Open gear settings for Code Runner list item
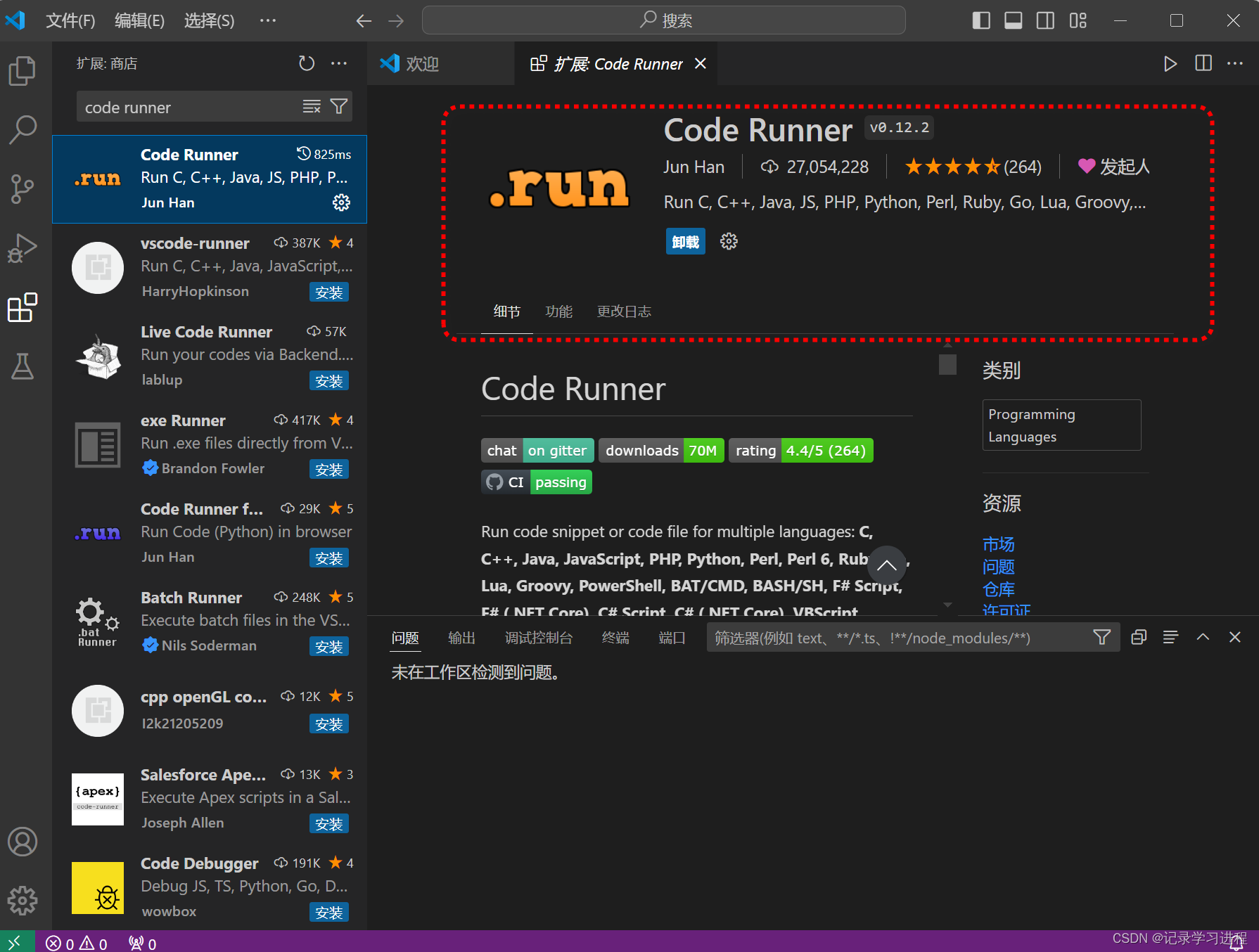This screenshot has width=1259, height=952. (341, 202)
